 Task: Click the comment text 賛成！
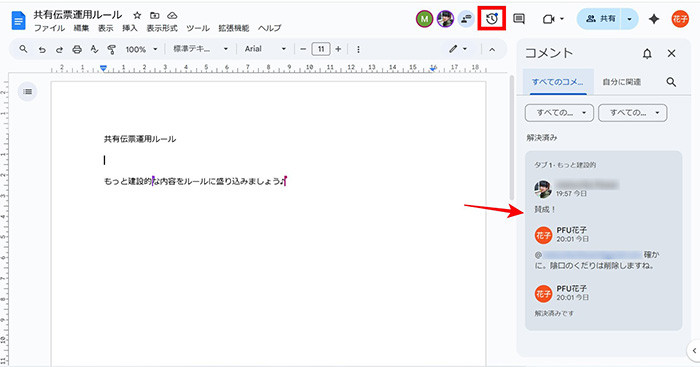coord(545,209)
